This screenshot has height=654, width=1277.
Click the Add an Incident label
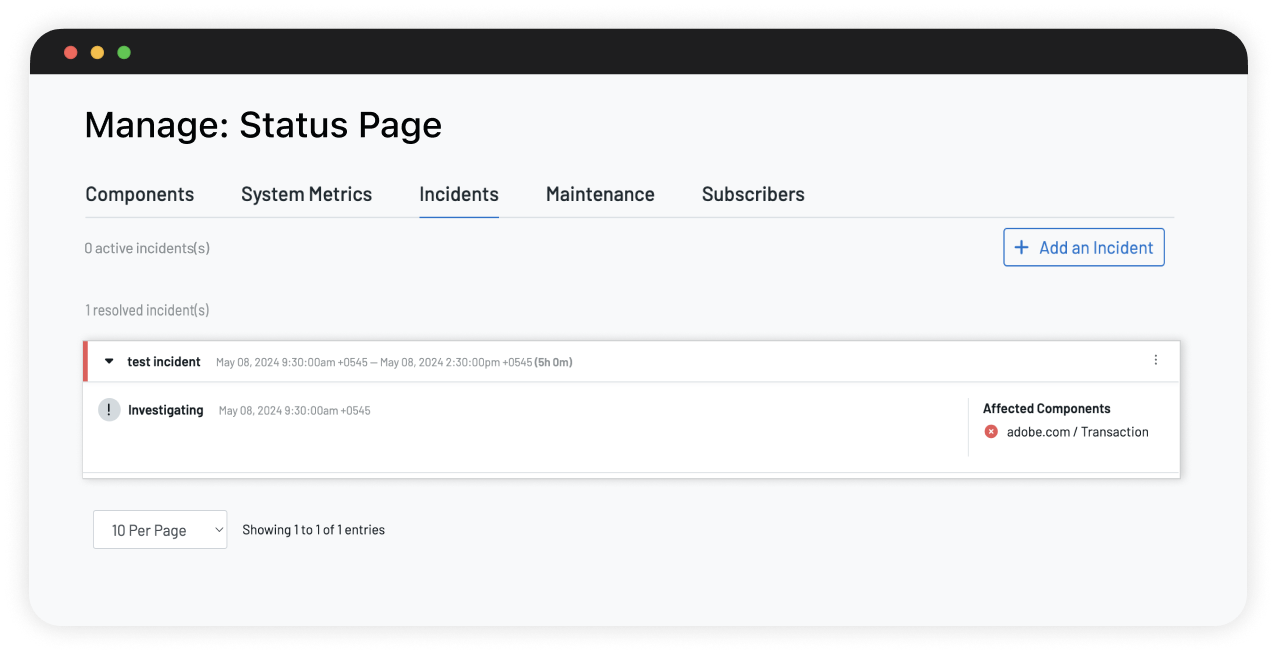click(1096, 248)
